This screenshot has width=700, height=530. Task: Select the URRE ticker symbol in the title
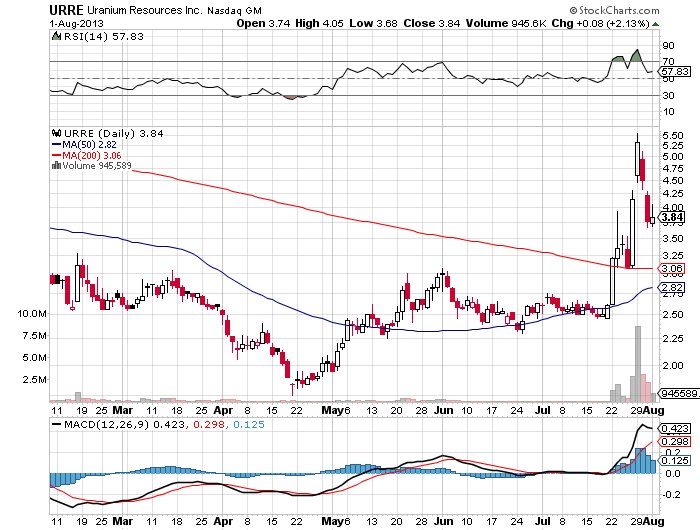click(67, 10)
